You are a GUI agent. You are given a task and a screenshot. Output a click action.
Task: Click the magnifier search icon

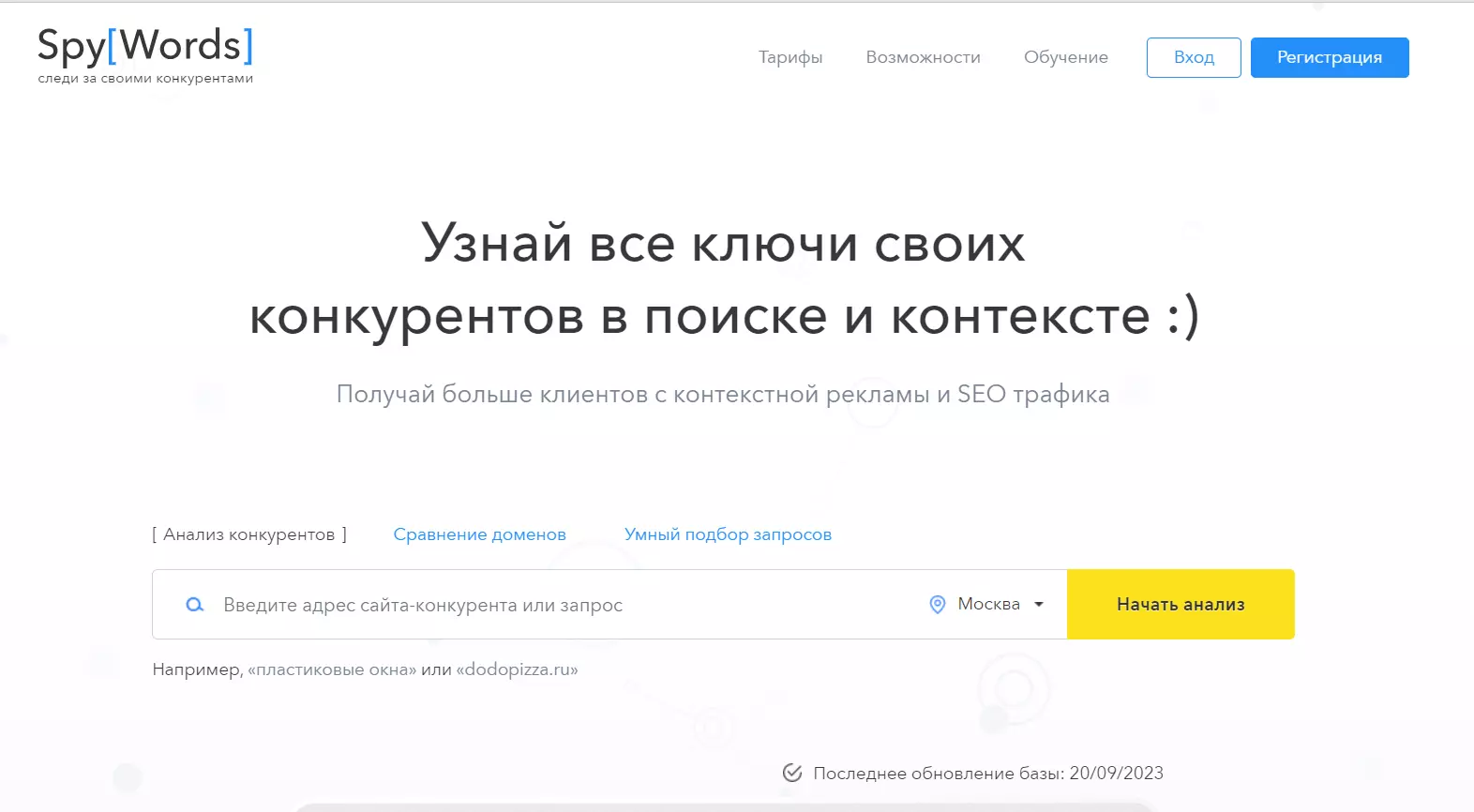tap(195, 605)
